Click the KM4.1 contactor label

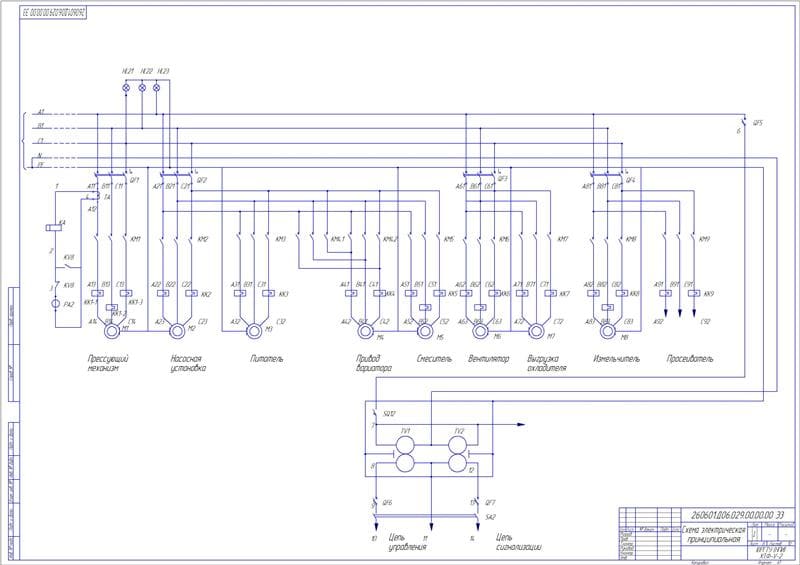pos(338,239)
